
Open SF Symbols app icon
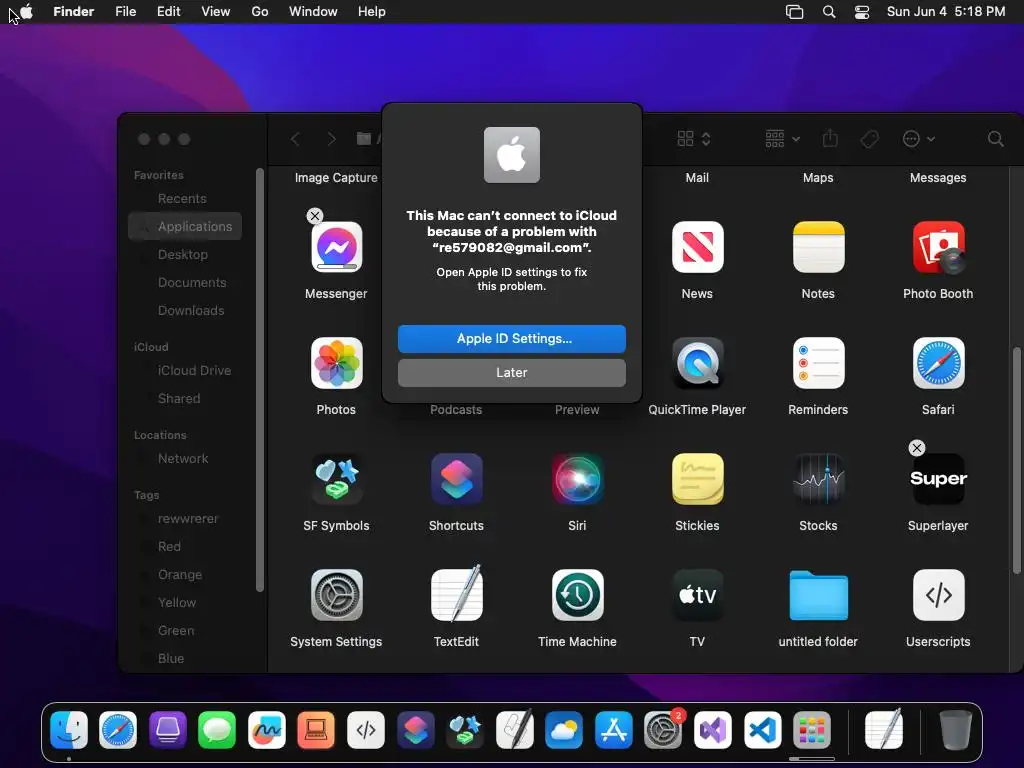click(x=336, y=479)
